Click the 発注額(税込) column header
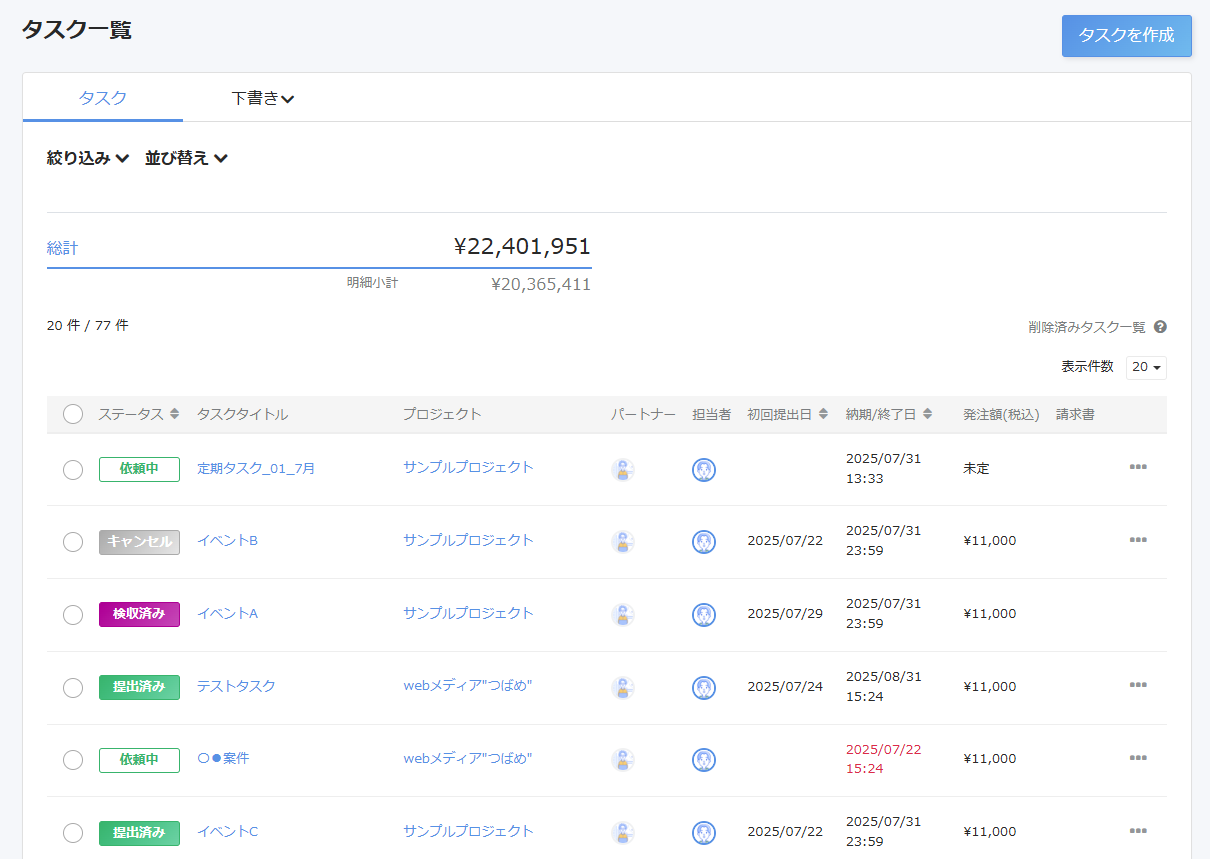Image resolution: width=1210 pixels, height=859 pixels. pyautogui.click(x=1001, y=414)
